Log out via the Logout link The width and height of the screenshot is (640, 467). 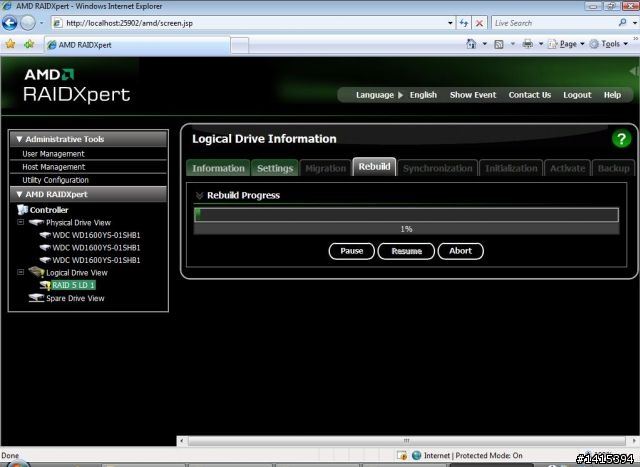tap(577, 95)
